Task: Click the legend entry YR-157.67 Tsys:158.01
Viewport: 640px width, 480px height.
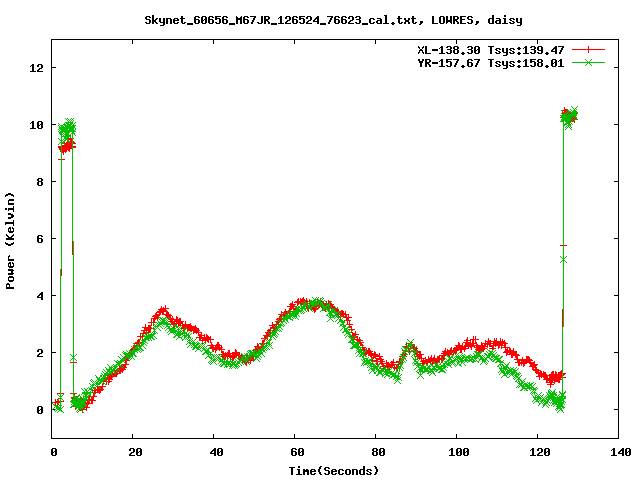Action: [x=491, y=63]
